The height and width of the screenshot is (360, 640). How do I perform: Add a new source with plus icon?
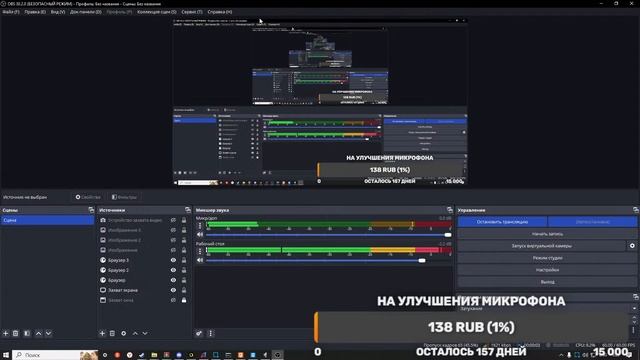click(102, 333)
